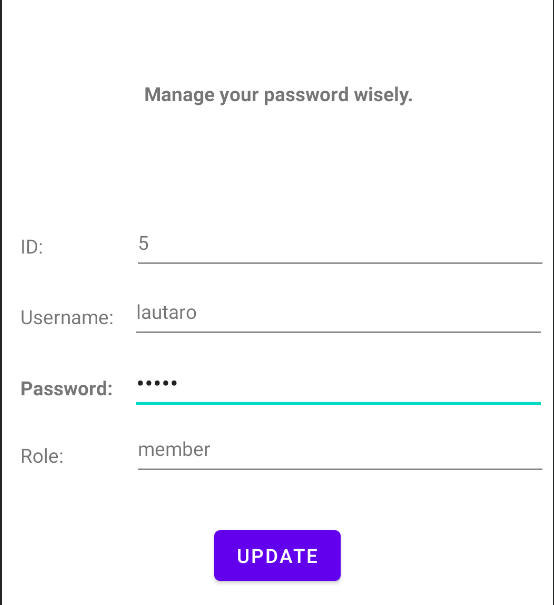This screenshot has height=605, width=554.
Task: Place cursor on the text 'member'
Action: click(174, 450)
